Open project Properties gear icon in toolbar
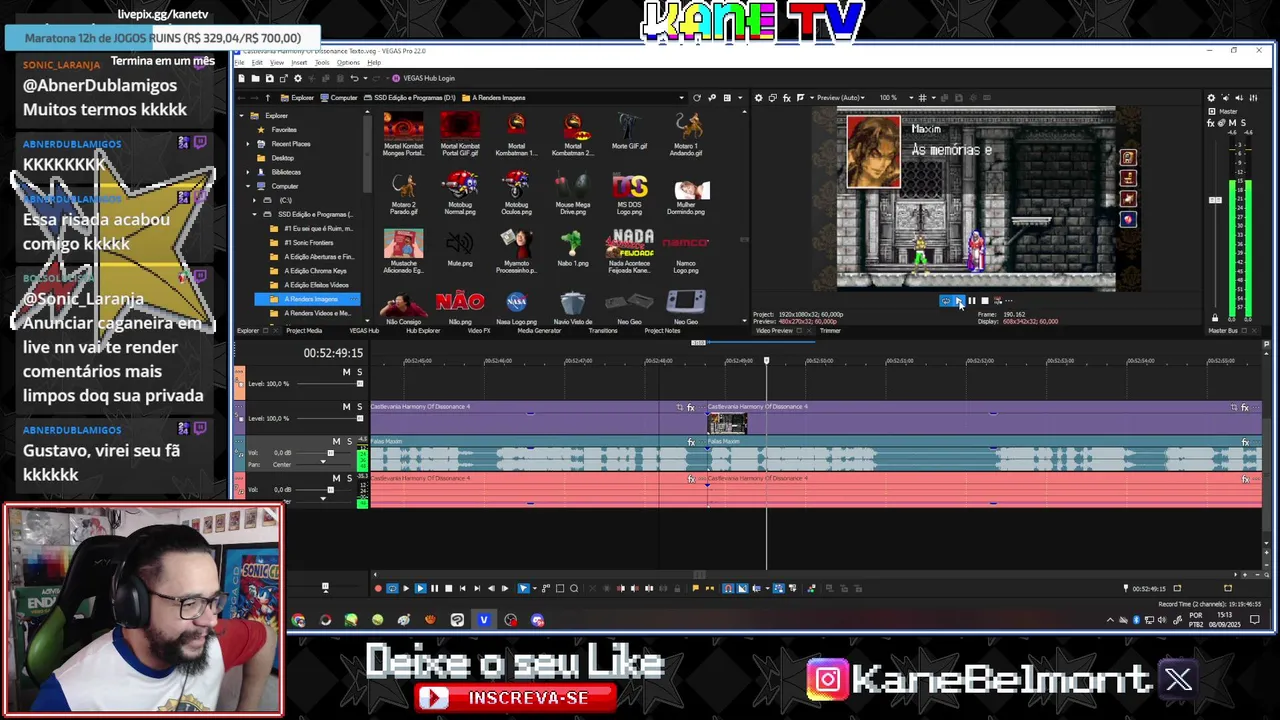The image size is (1280, 720). click(298, 78)
